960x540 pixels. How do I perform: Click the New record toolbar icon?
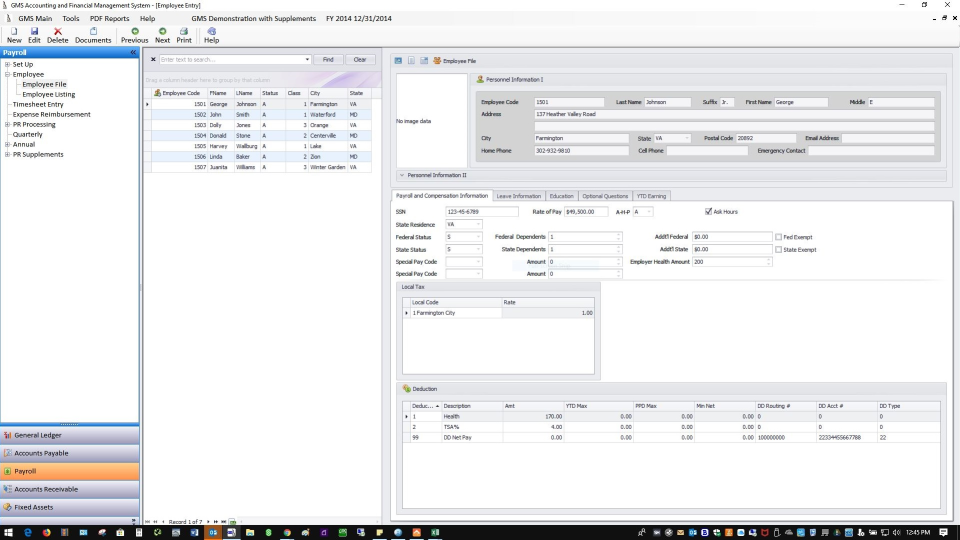(x=13, y=32)
